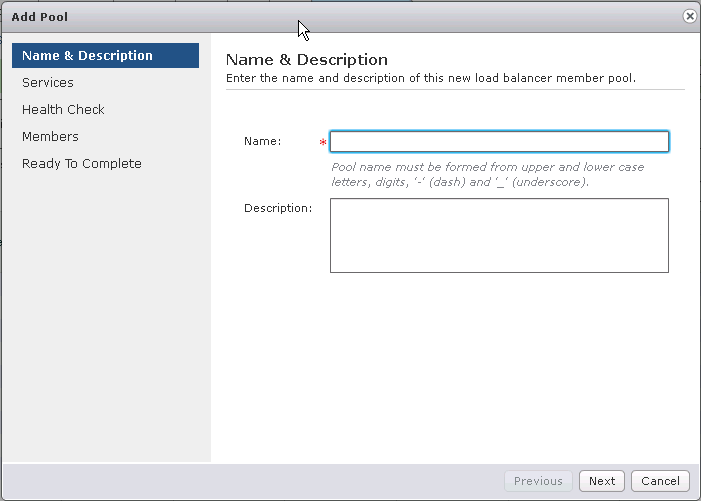Click Next to continue the wizard
This screenshot has width=701, height=501.
602,481
